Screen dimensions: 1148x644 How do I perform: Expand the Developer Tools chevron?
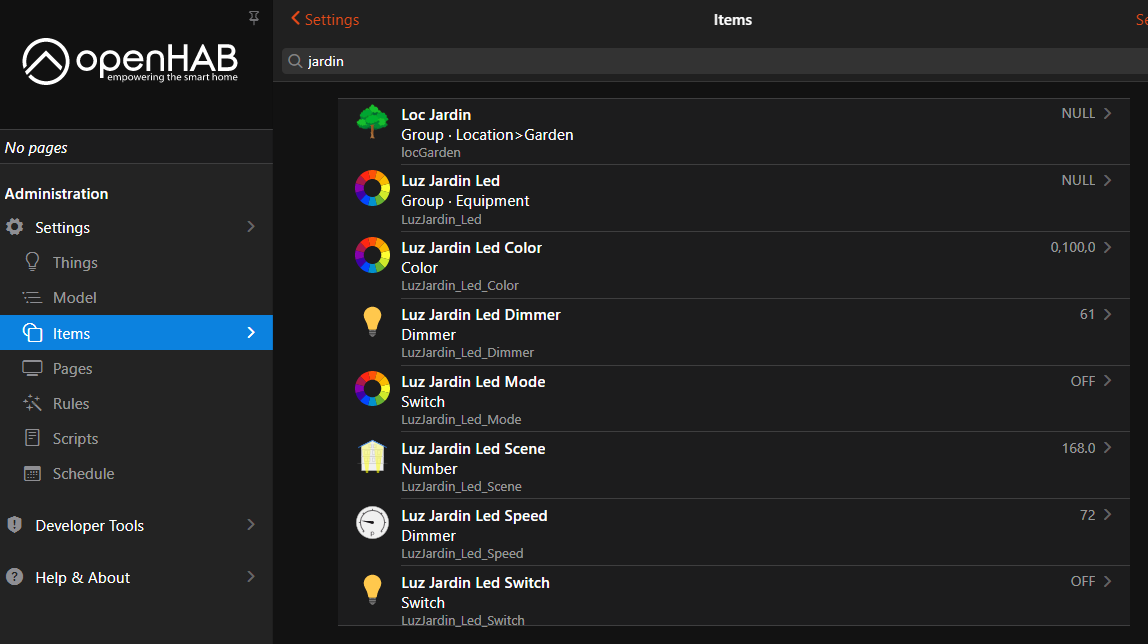[251, 525]
